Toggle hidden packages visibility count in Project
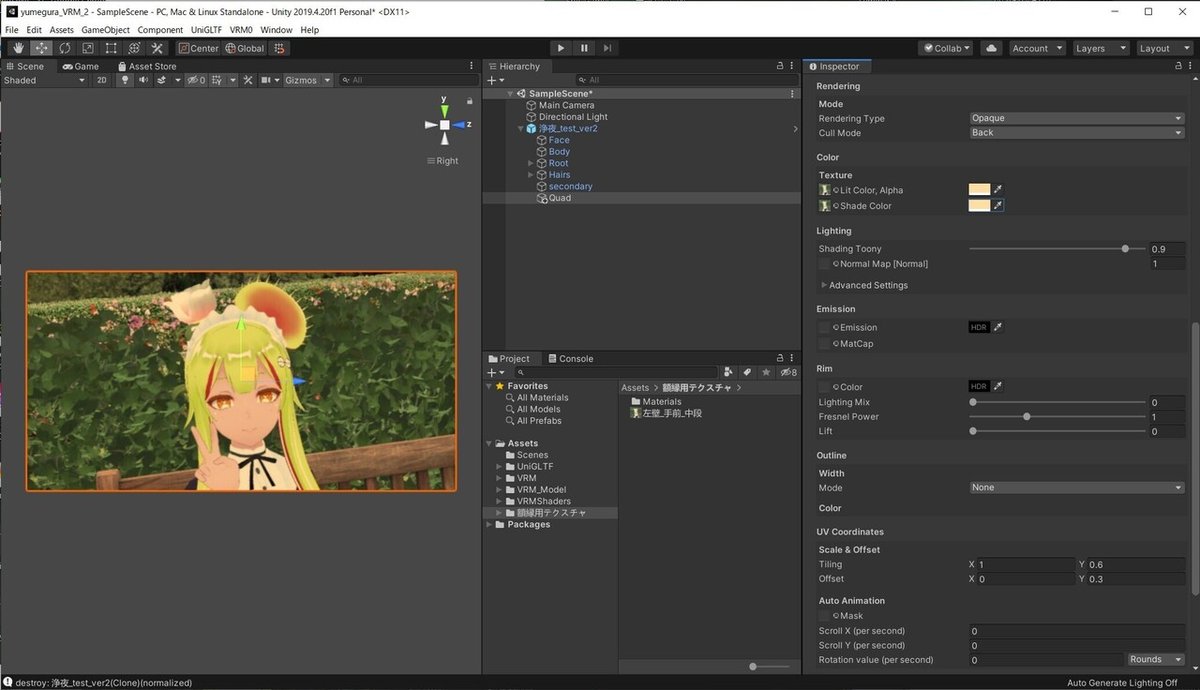Viewport: 1200px width, 690px height. (x=789, y=372)
